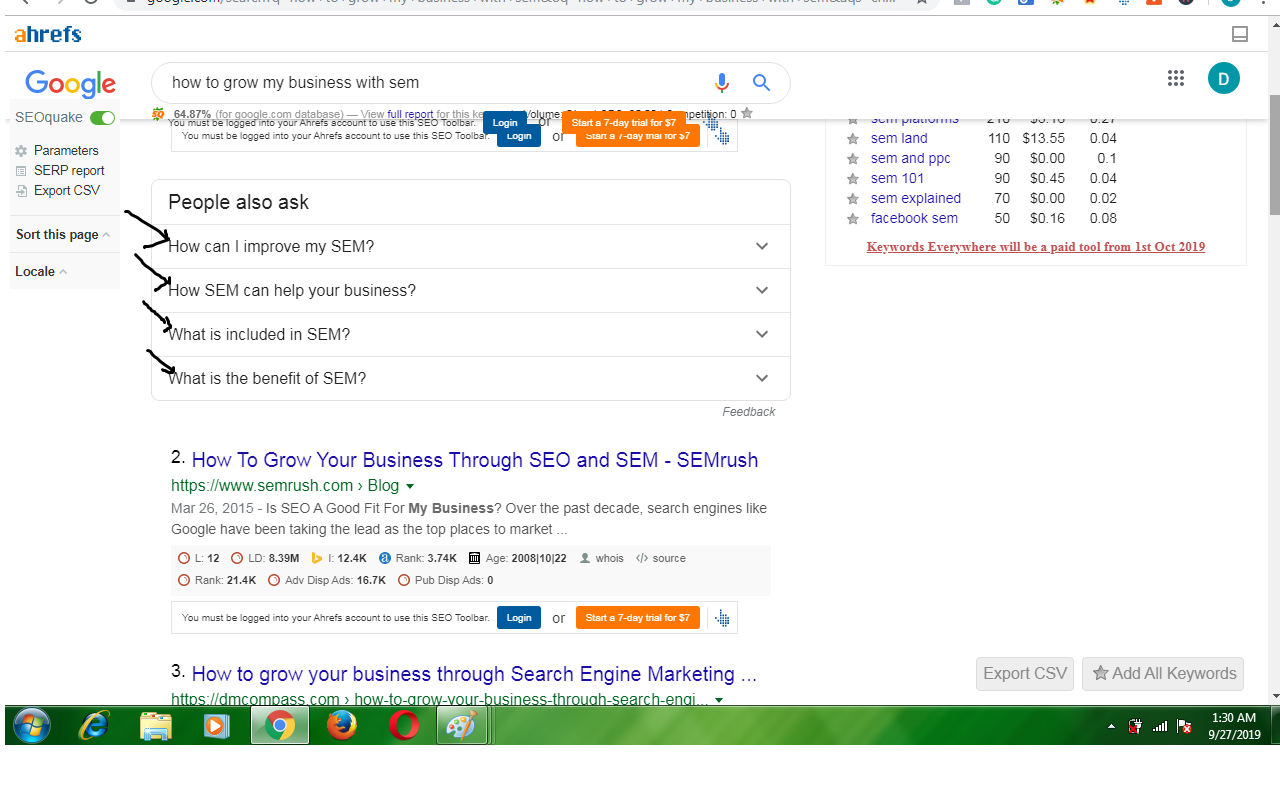The width and height of the screenshot is (1280, 800).
Task: Star the 'sem land' keyword
Action: coord(853,139)
